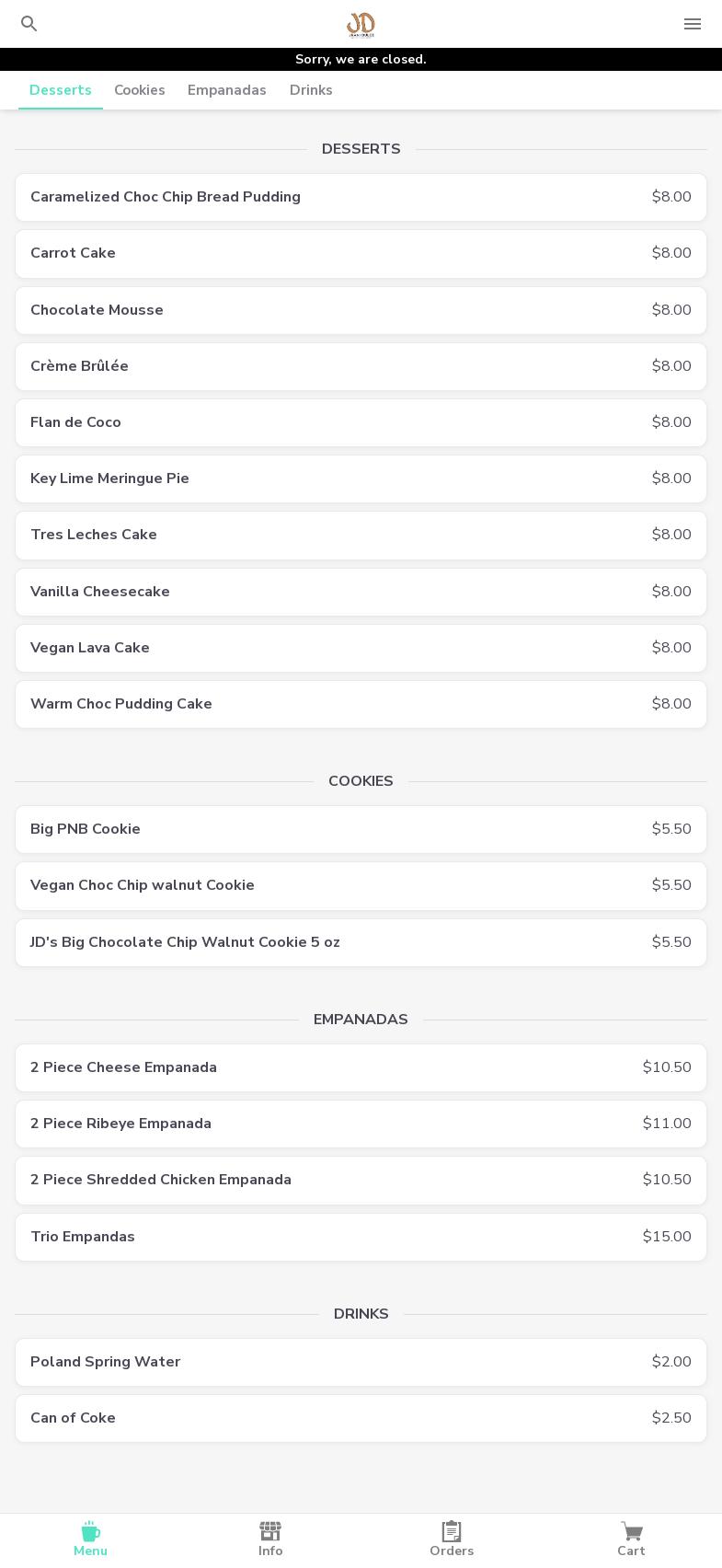Pick the Key Lime Meringue Pie
The image size is (722, 1568).
pyautogui.click(x=361, y=478)
